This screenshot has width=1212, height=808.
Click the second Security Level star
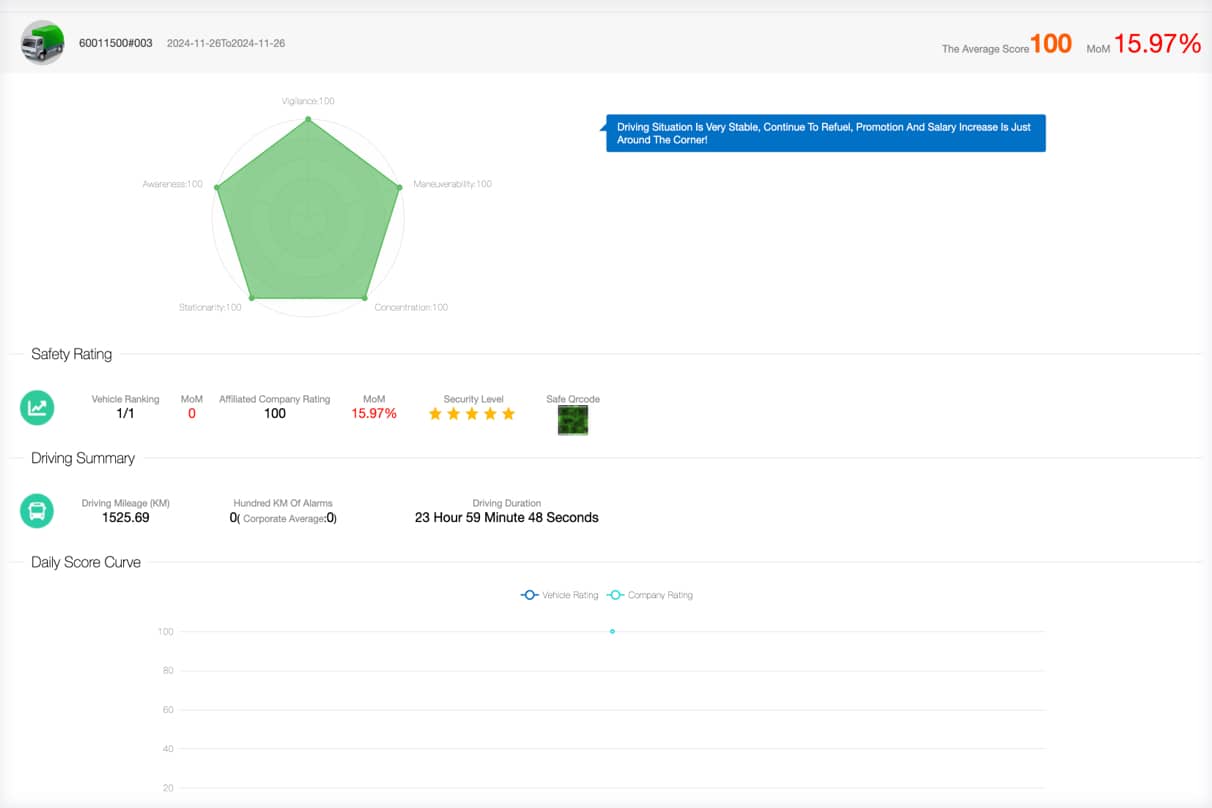tap(454, 413)
